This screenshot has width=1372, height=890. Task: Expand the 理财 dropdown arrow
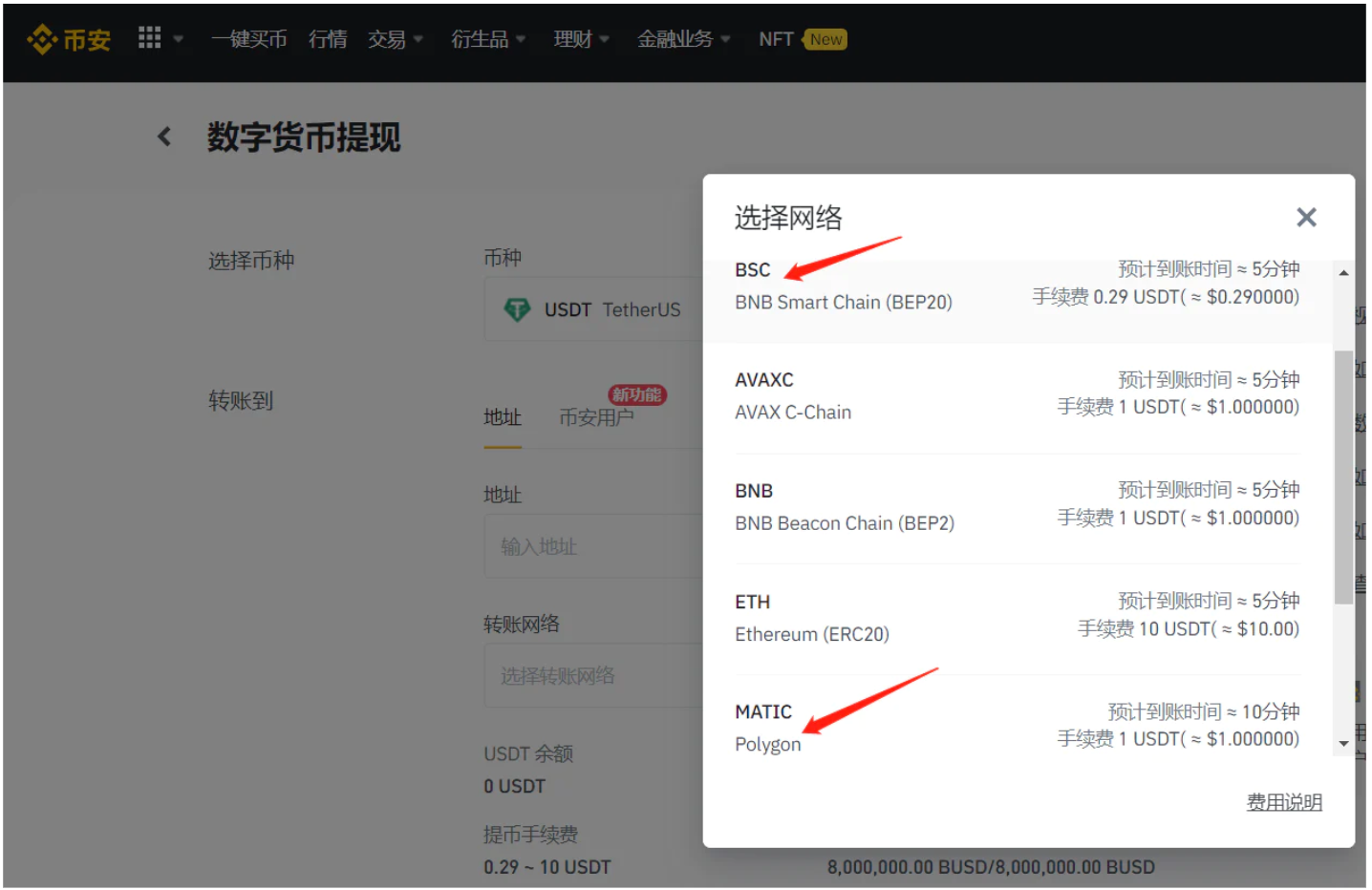[x=604, y=39]
